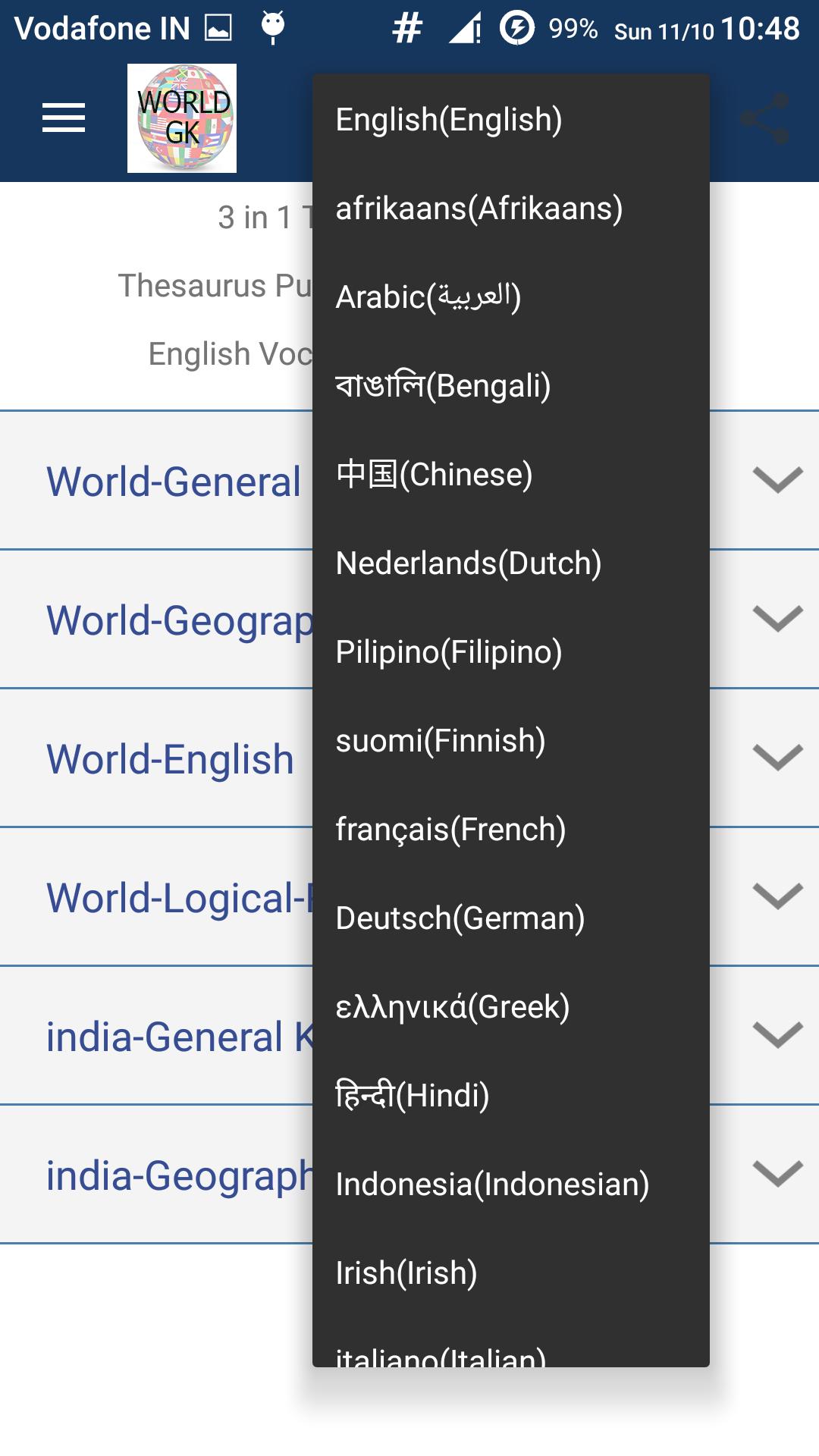Select Hindi from the language list
Image resolution: width=819 pixels, height=1456 pixels.
click(x=511, y=1095)
